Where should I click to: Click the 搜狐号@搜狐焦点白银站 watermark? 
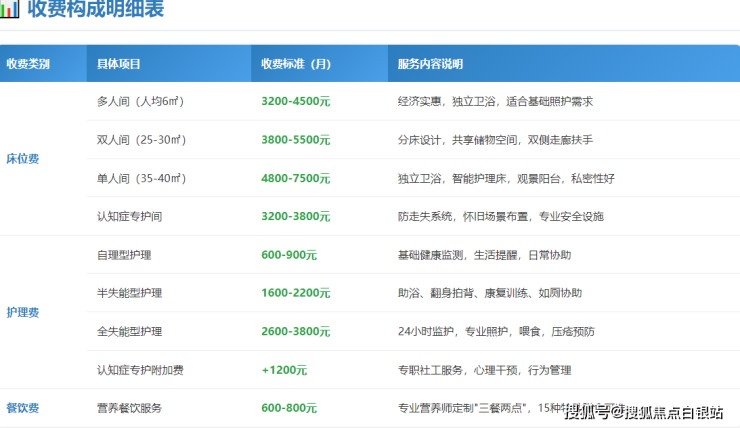[644, 412]
